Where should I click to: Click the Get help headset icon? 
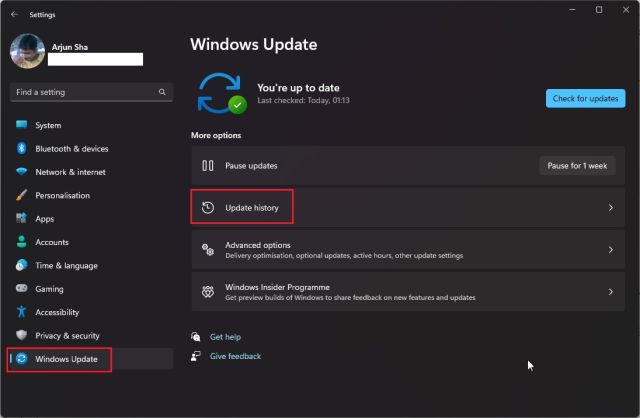[196, 336]
